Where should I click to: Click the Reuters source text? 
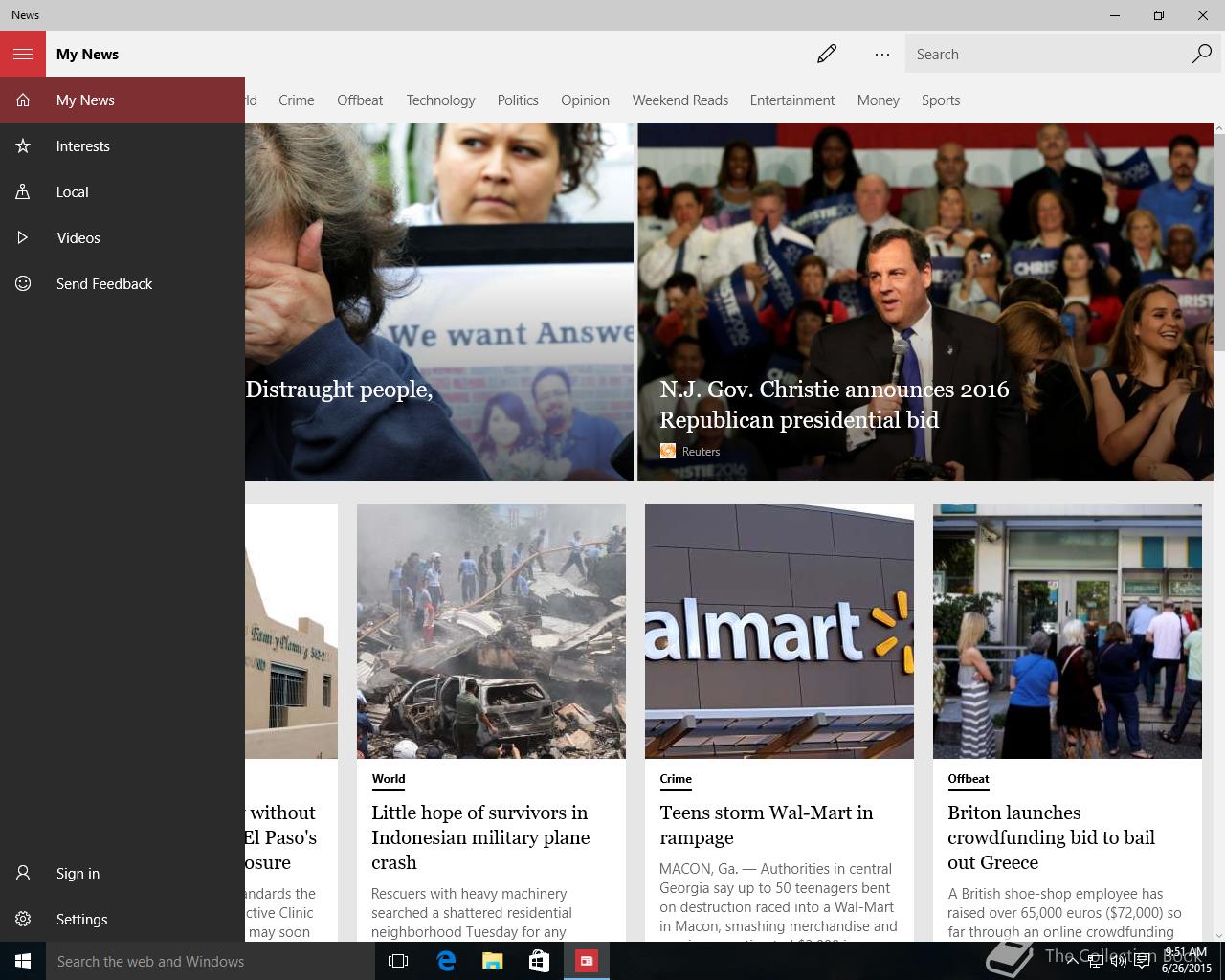tap(701, 451)
